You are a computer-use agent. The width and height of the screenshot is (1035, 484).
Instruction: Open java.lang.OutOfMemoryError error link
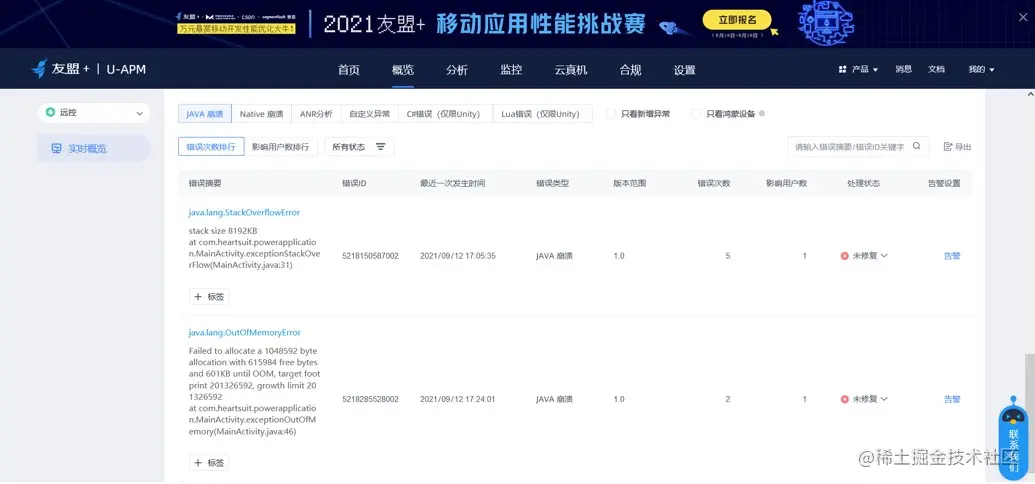[245, 333]
